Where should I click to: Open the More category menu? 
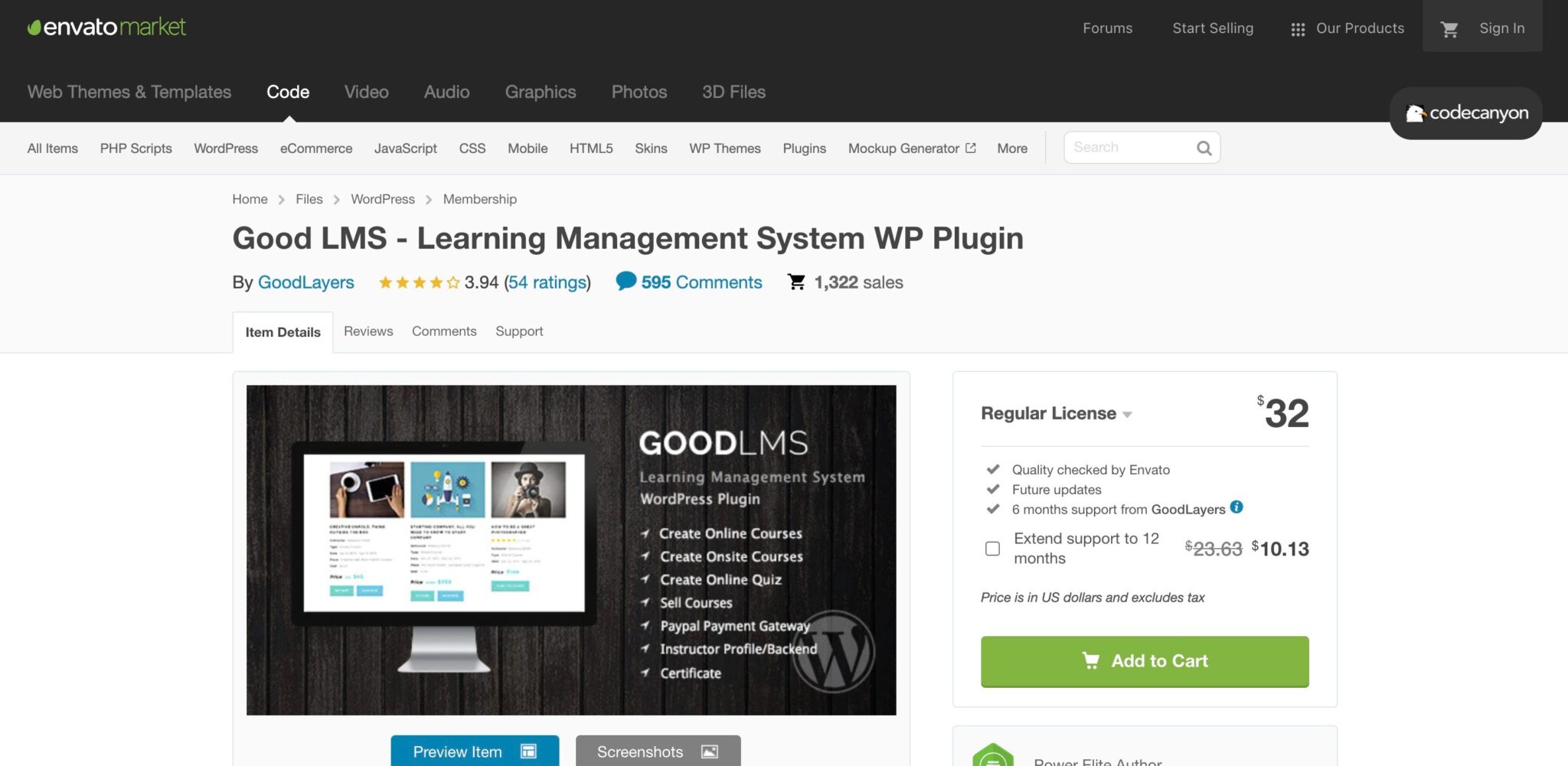[1012, 148]
